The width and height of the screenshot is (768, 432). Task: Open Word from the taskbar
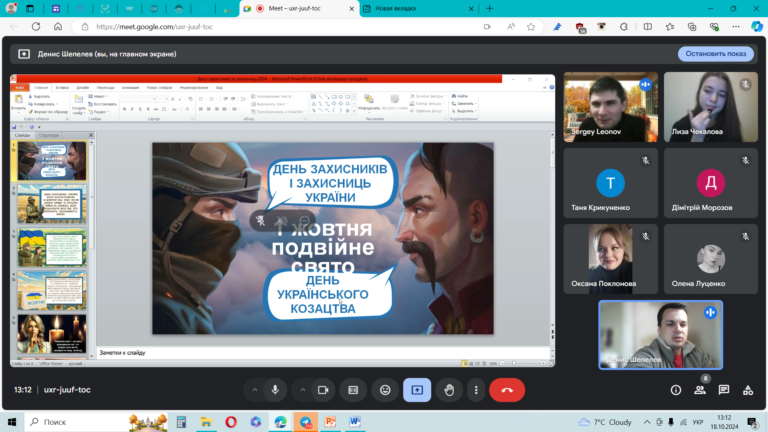(355, 422)
